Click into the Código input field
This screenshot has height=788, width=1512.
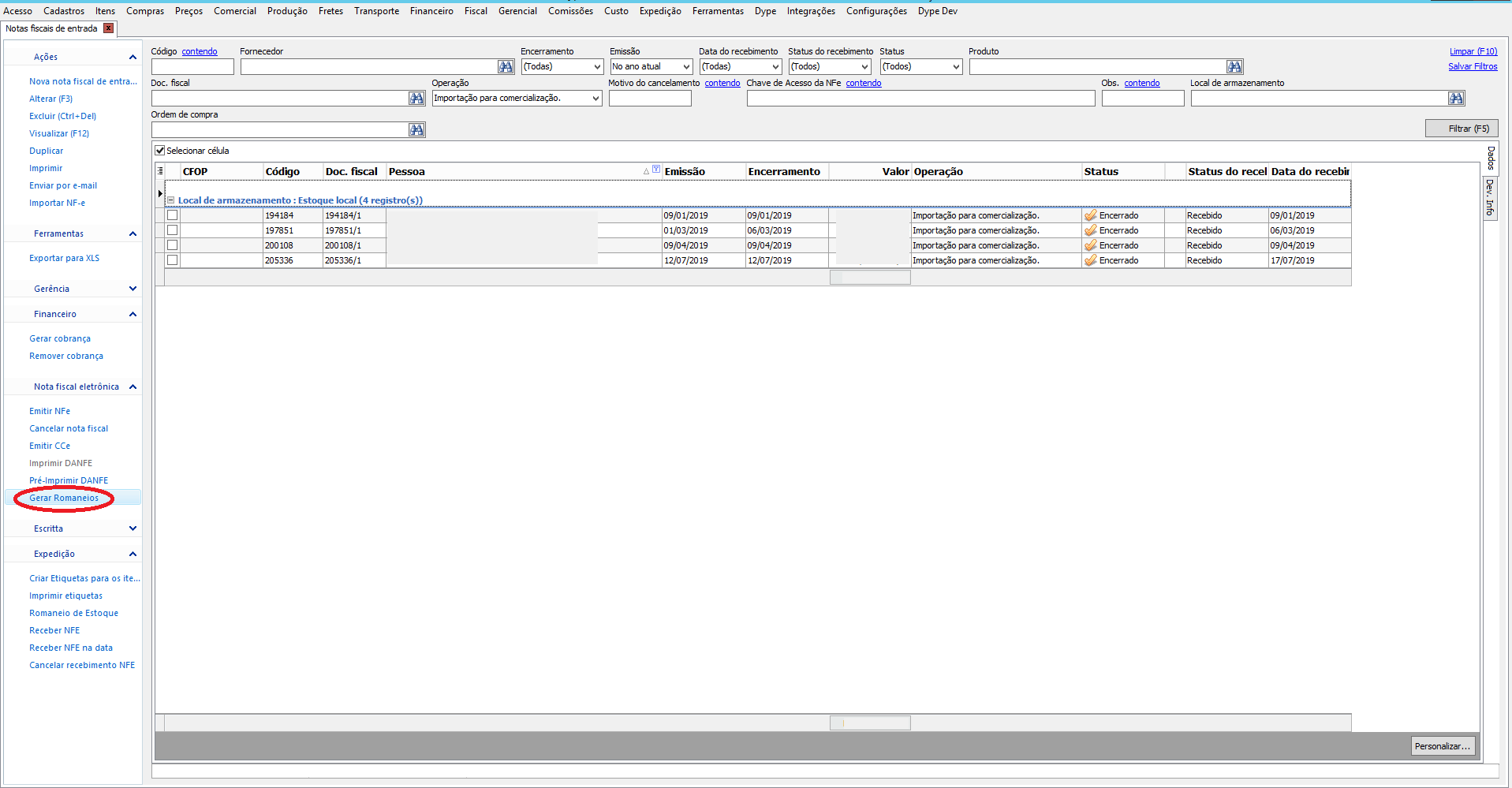coord(192,67)
